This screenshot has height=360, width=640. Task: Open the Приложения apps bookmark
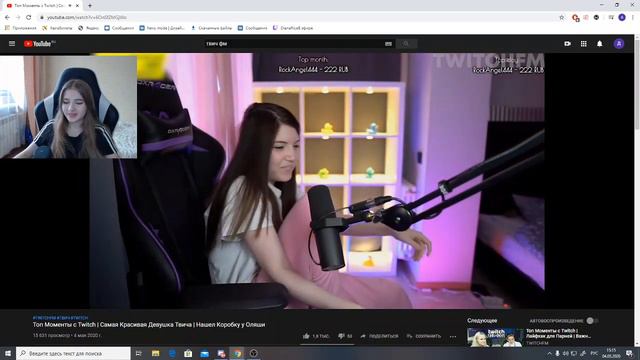[20, 28]
